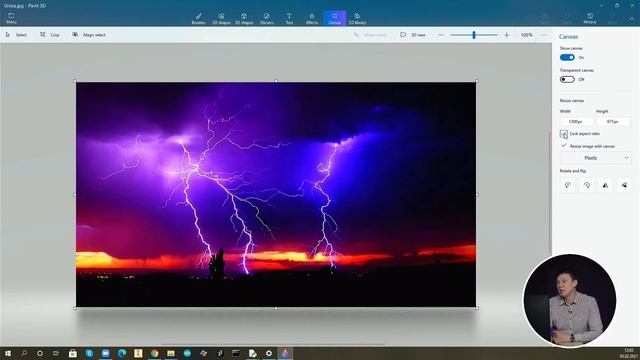The width and height of the screenshot is (640, 360).
Task: Open the 3D library
Action: (x=357, y=18)
